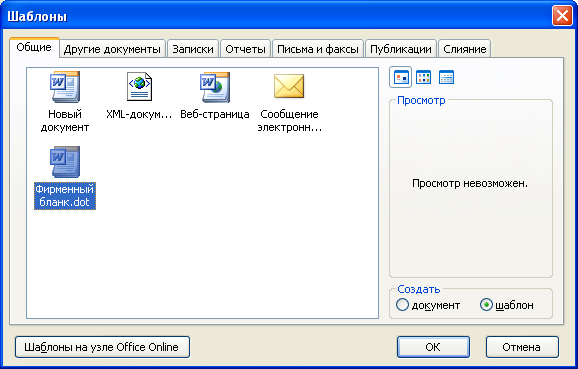Switch to list view icon
This screenshot has width=578, height=369.
click(x=424, y=77)
